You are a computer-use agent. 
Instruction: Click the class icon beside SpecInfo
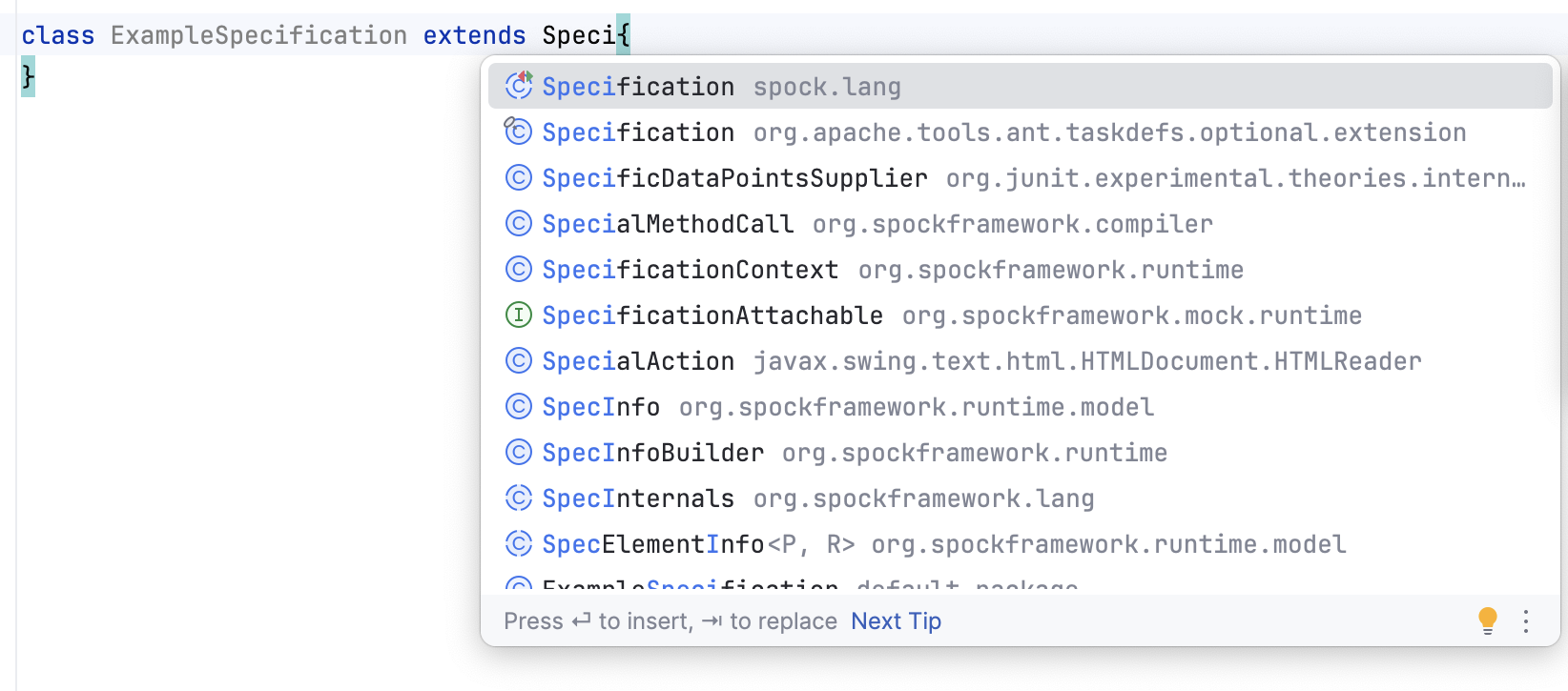pyautogui.click(x=518, y=406)
